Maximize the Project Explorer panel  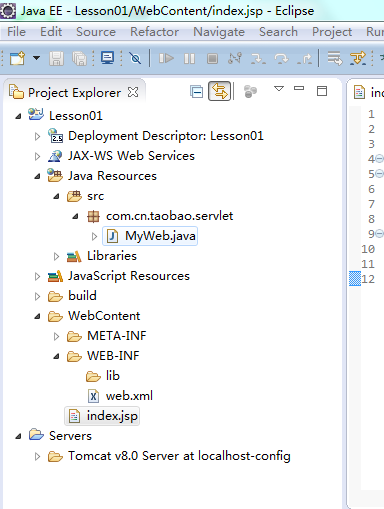(x=322, y=91)
